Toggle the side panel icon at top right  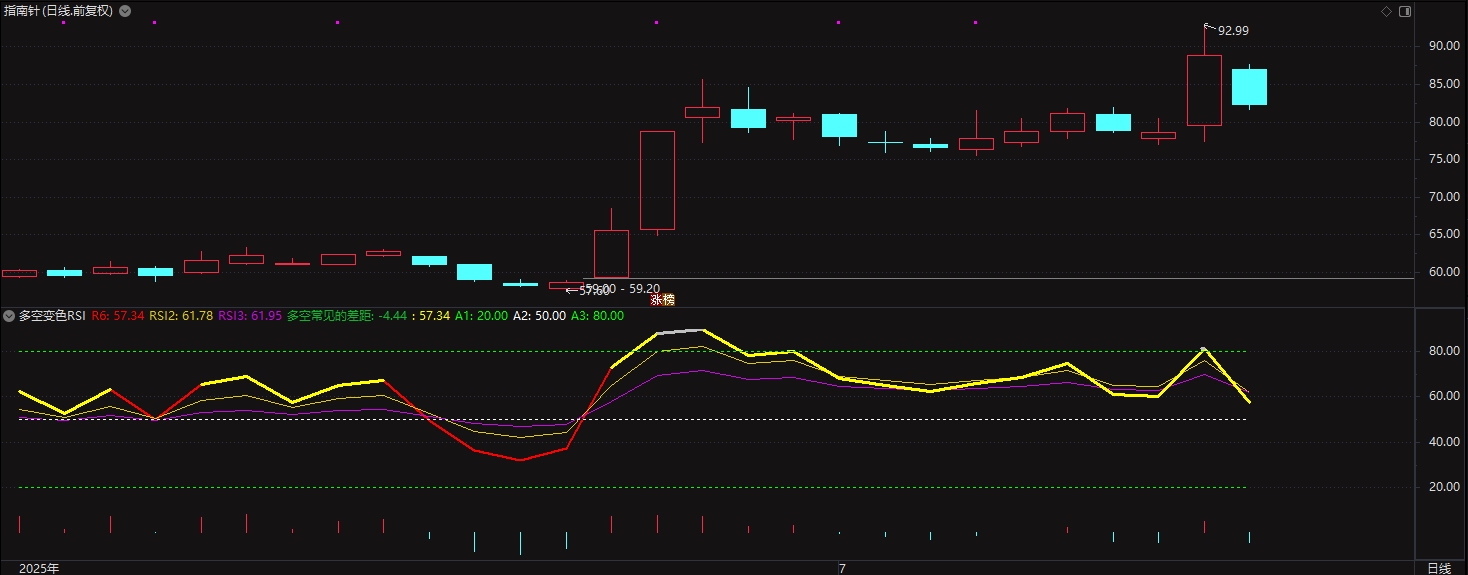pyautogui.click(x=1405, y=11)
